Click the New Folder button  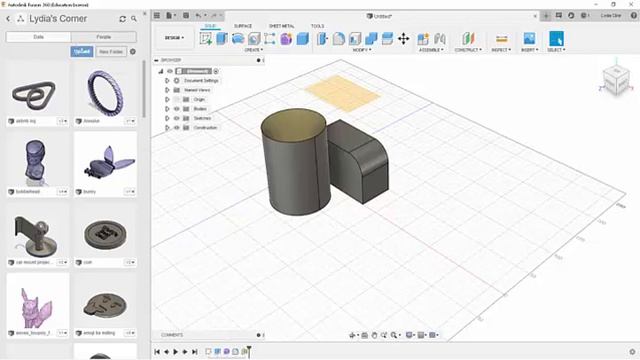tap(111, 52)
